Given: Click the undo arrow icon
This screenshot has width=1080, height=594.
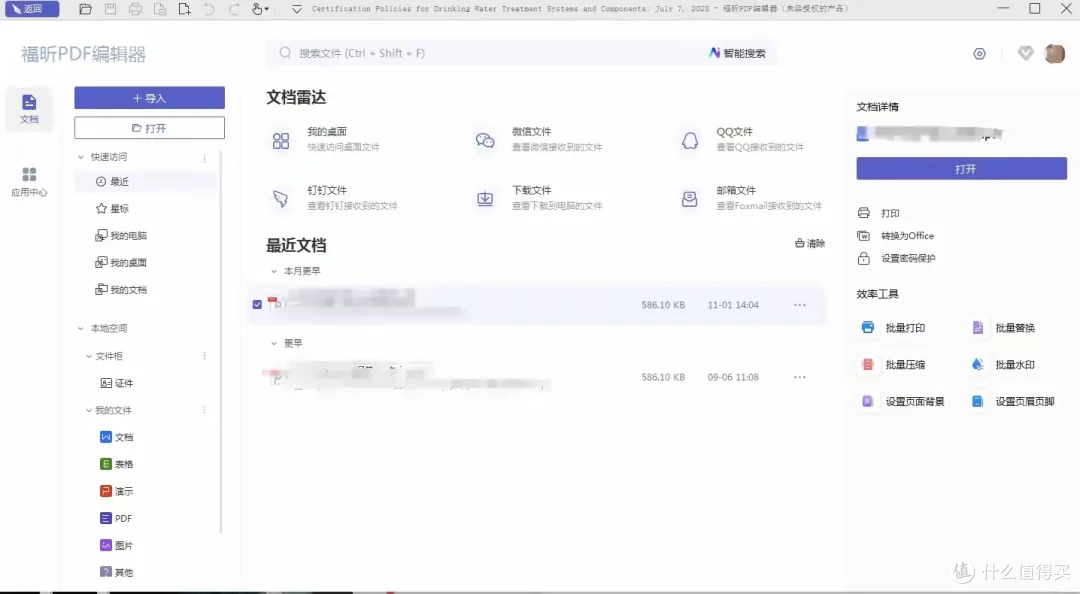Looking at the screenshot, I should [209, 10].
